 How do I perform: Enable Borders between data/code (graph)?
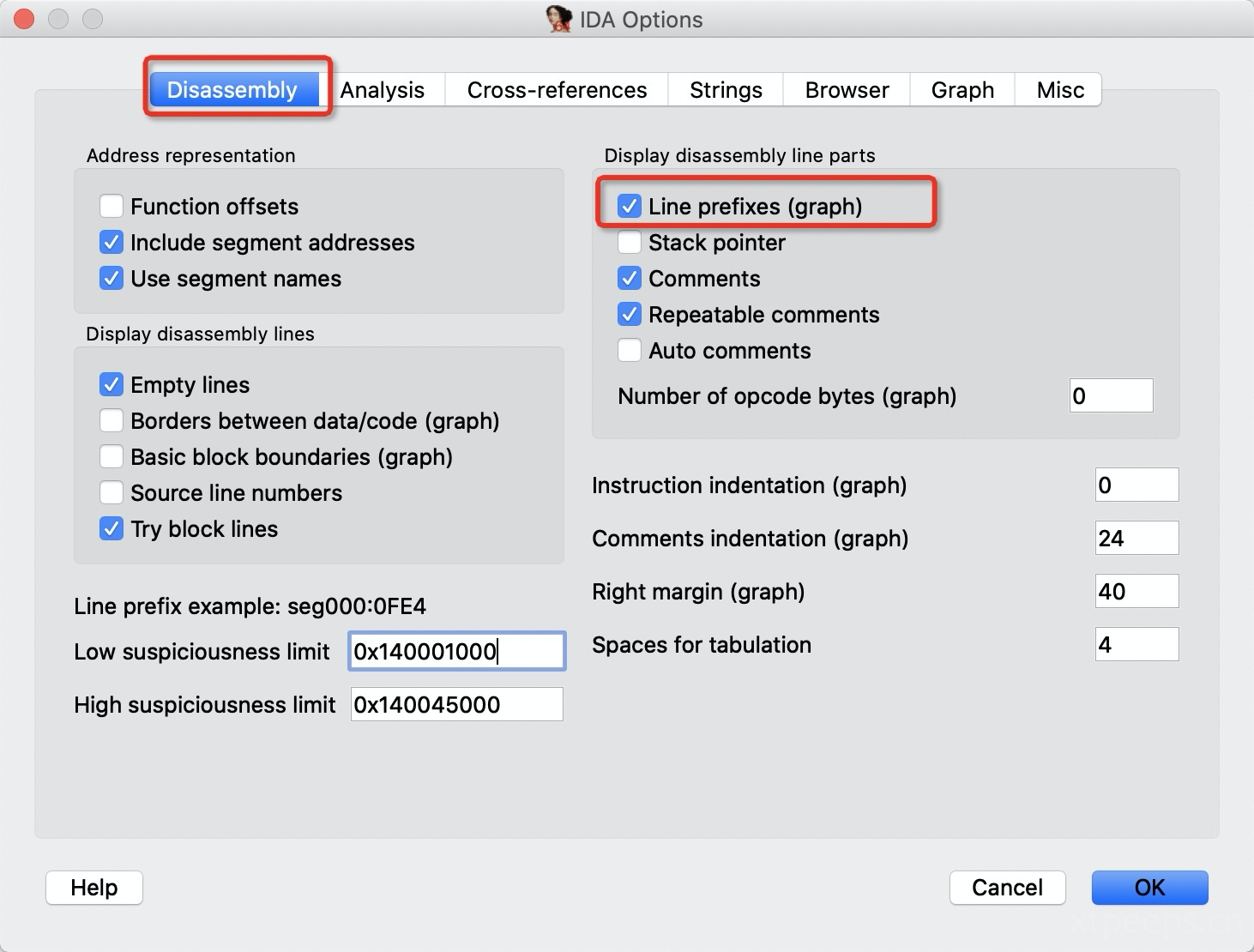click(x=112, y=421)
